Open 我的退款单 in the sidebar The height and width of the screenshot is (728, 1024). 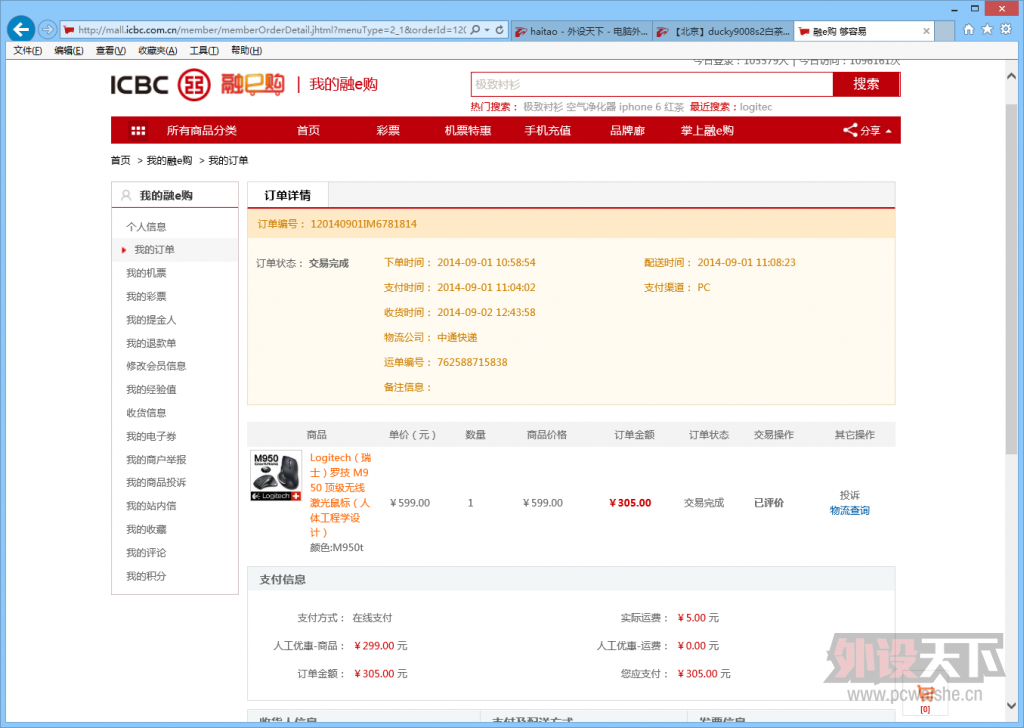point(151,343)
